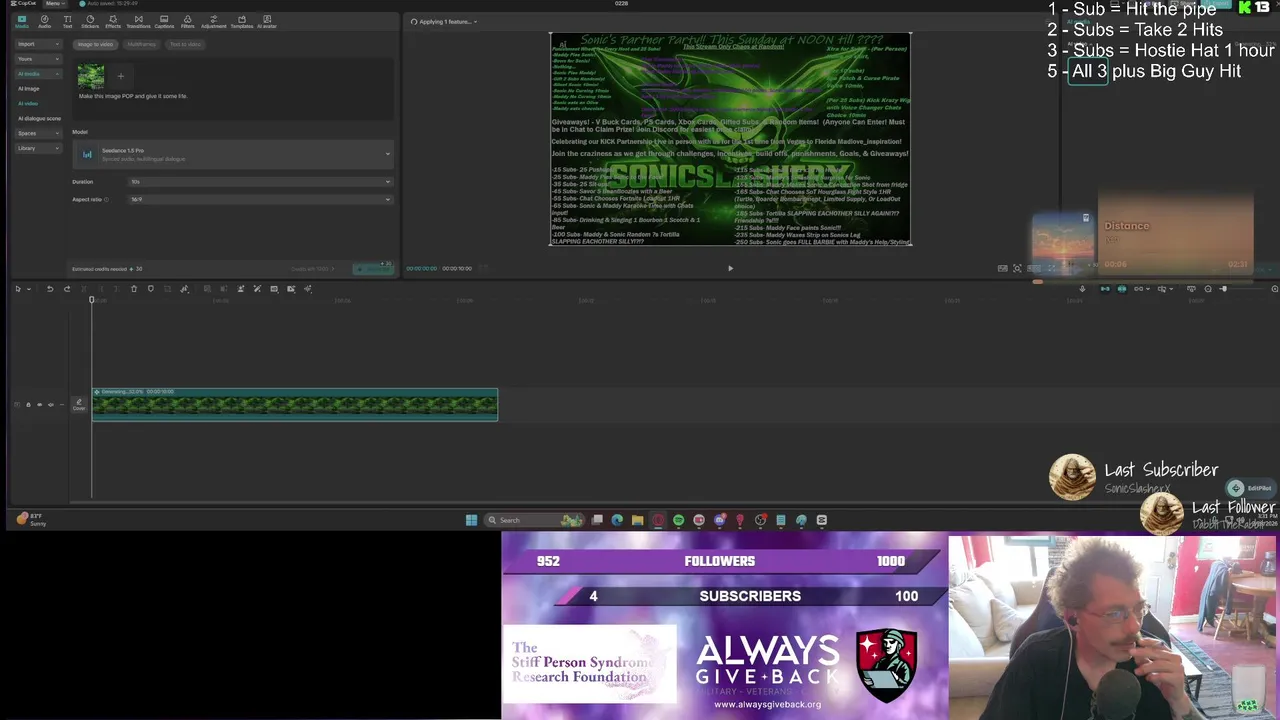
Task: Select AI dialogue scene in sidebar
Action: (39, 119)
